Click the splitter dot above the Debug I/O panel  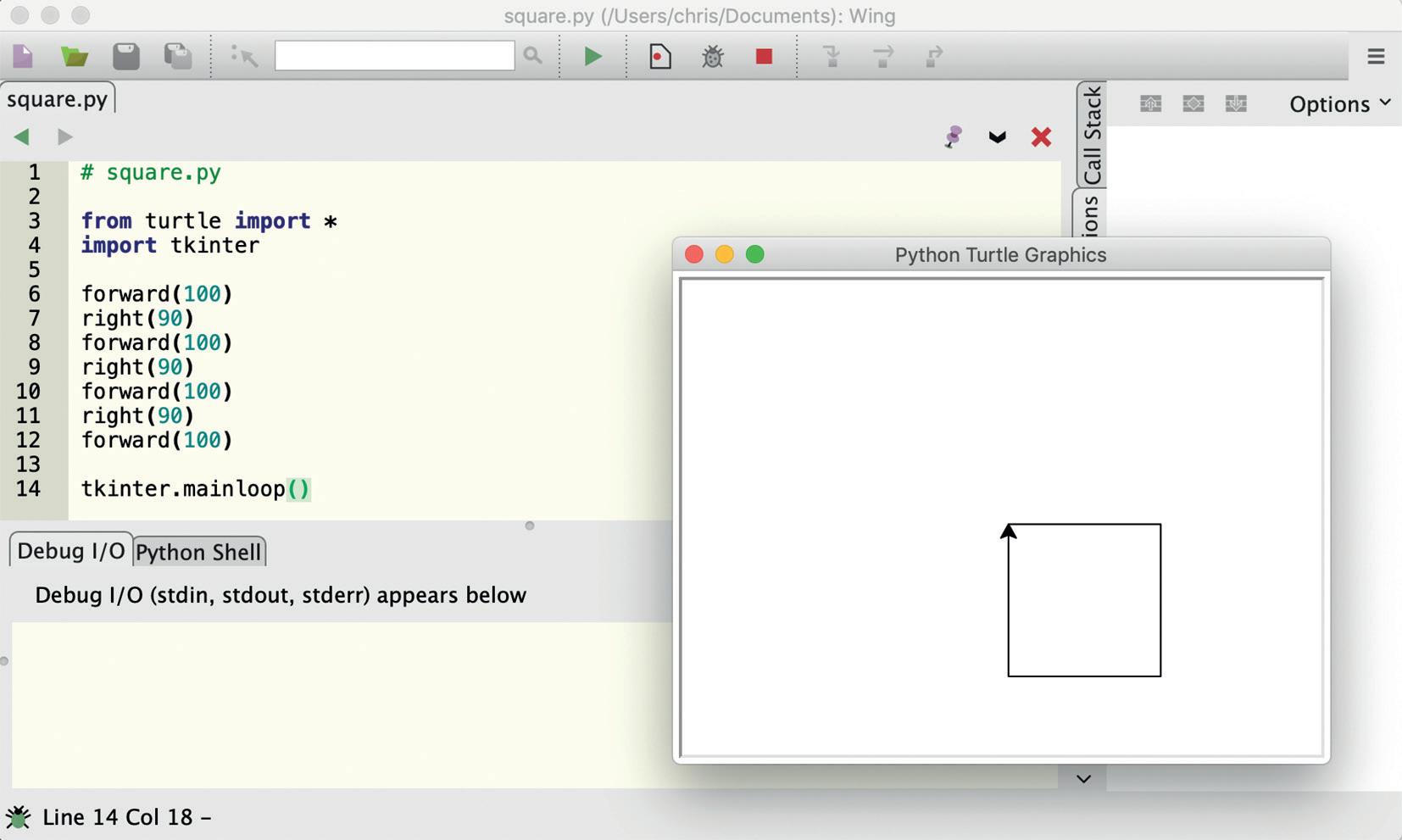(530, 526)
